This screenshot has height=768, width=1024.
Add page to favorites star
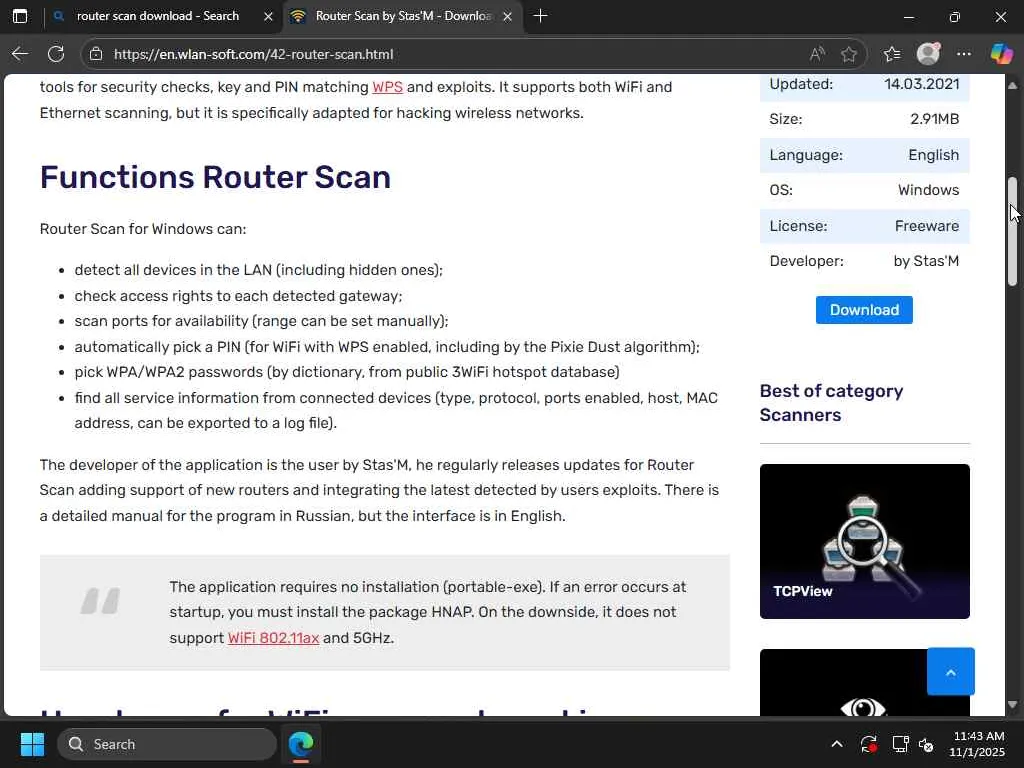click(x=848, y=54)
